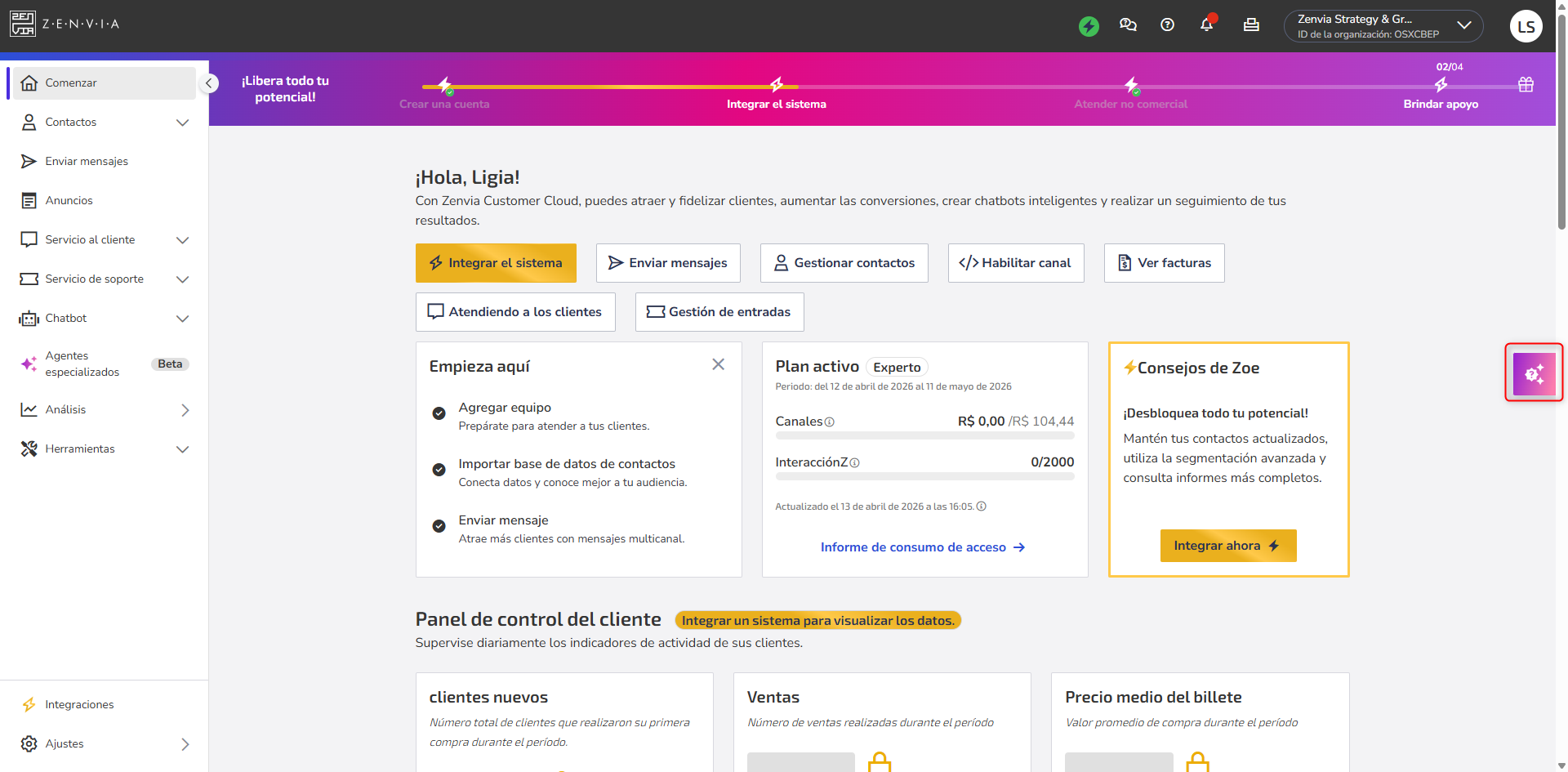Click Gestión de entradas button
The image size is (1568, 772).
[x=719, y=312]
